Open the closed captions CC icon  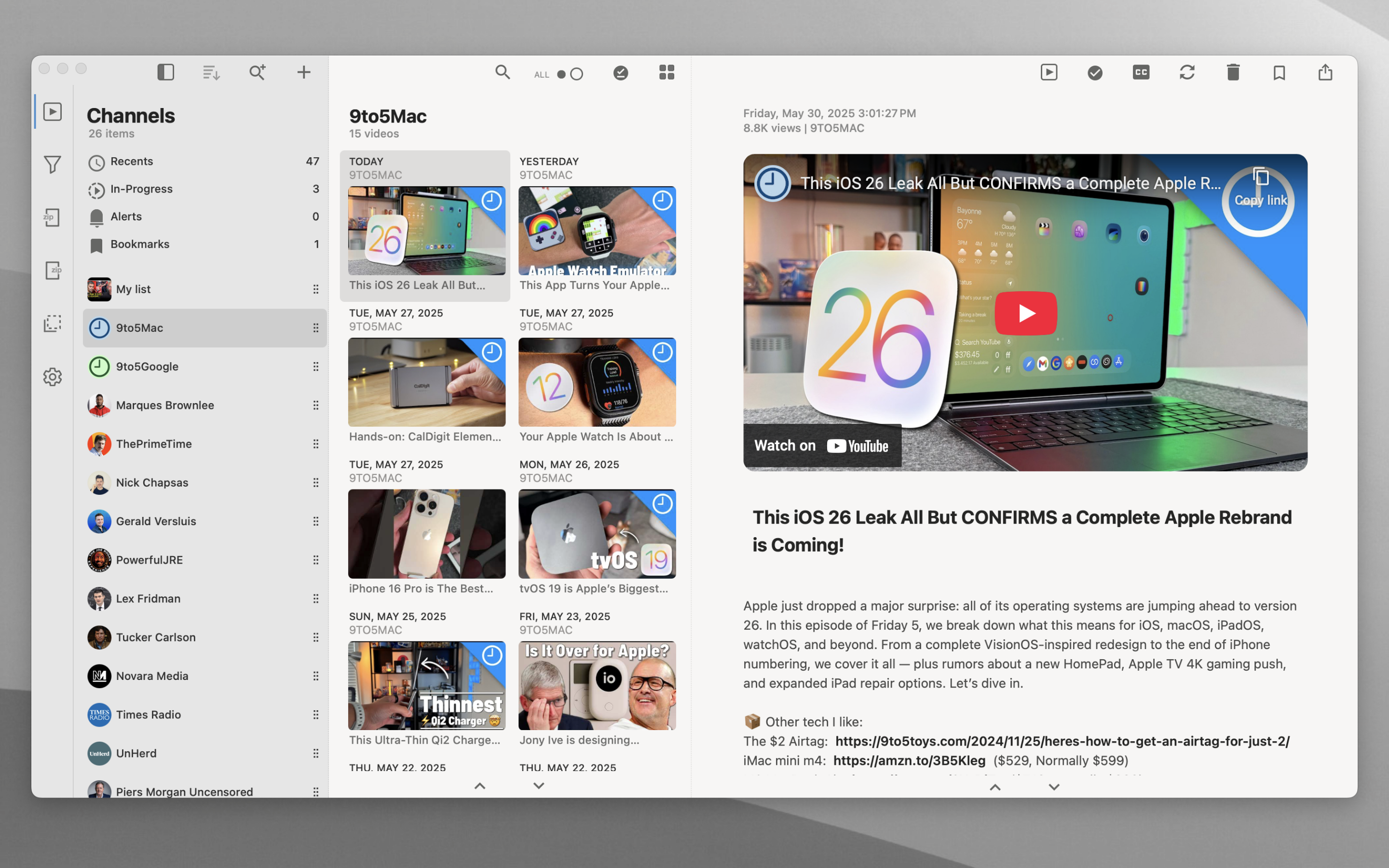[1141, 72]
